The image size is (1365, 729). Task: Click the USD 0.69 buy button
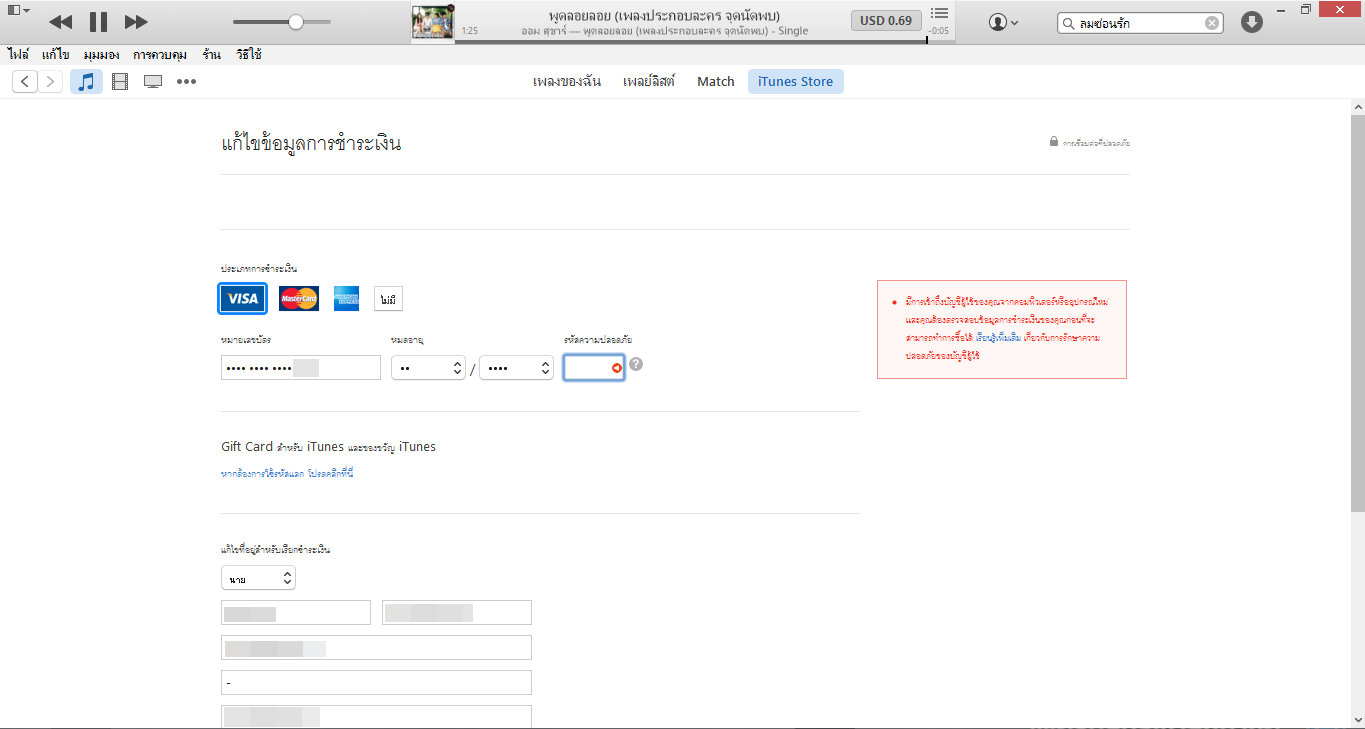[886, 20]
